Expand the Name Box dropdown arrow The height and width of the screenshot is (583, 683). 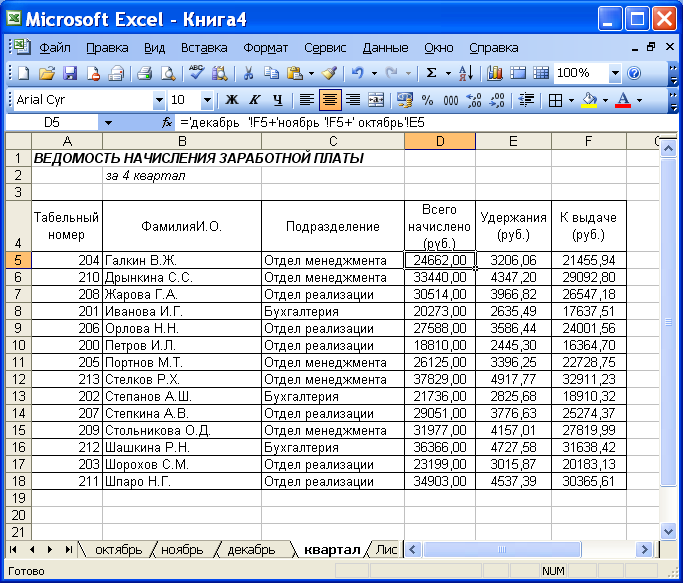coord(108,123)
